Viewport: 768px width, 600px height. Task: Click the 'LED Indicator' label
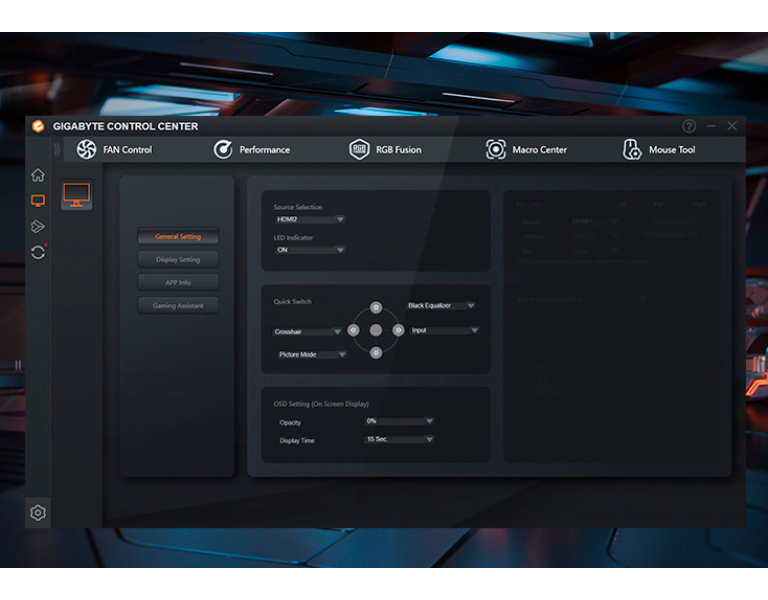[x=293, y=237]
